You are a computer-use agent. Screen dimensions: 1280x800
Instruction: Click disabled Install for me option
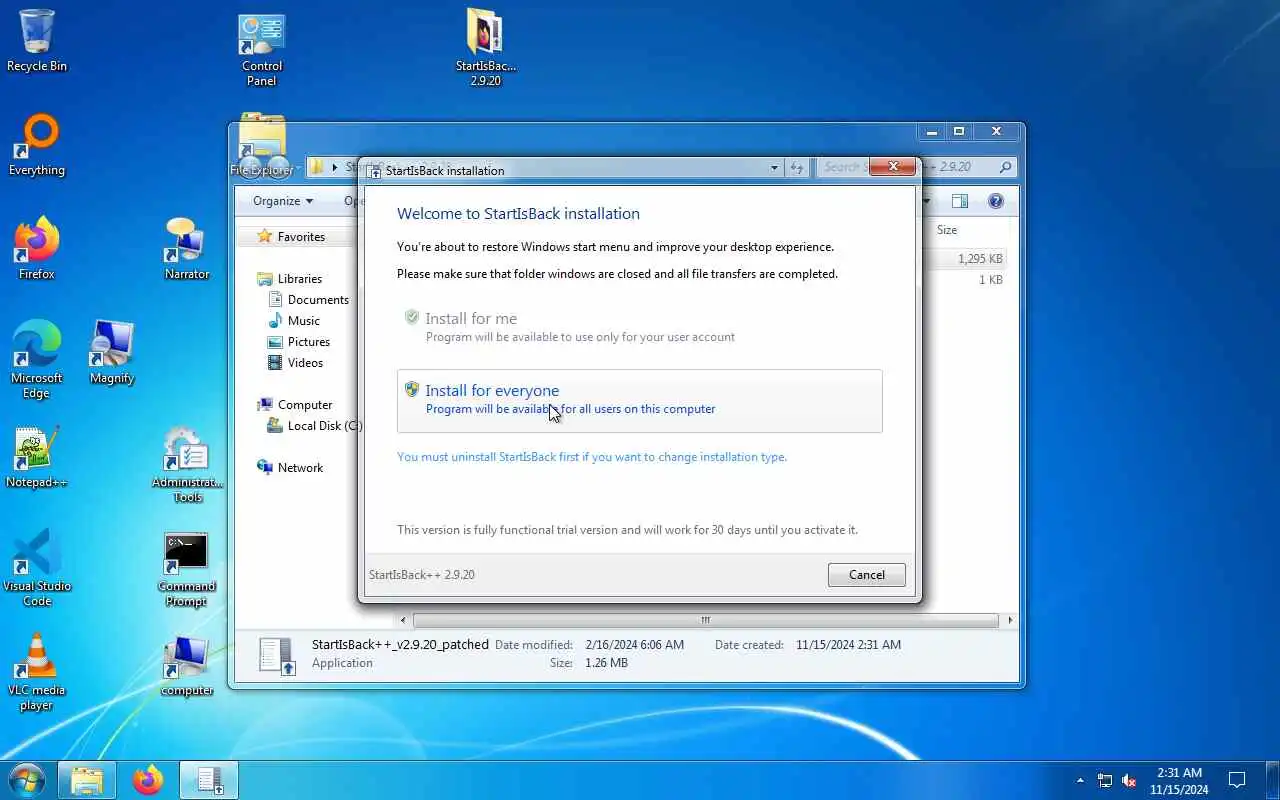point(639,327)
